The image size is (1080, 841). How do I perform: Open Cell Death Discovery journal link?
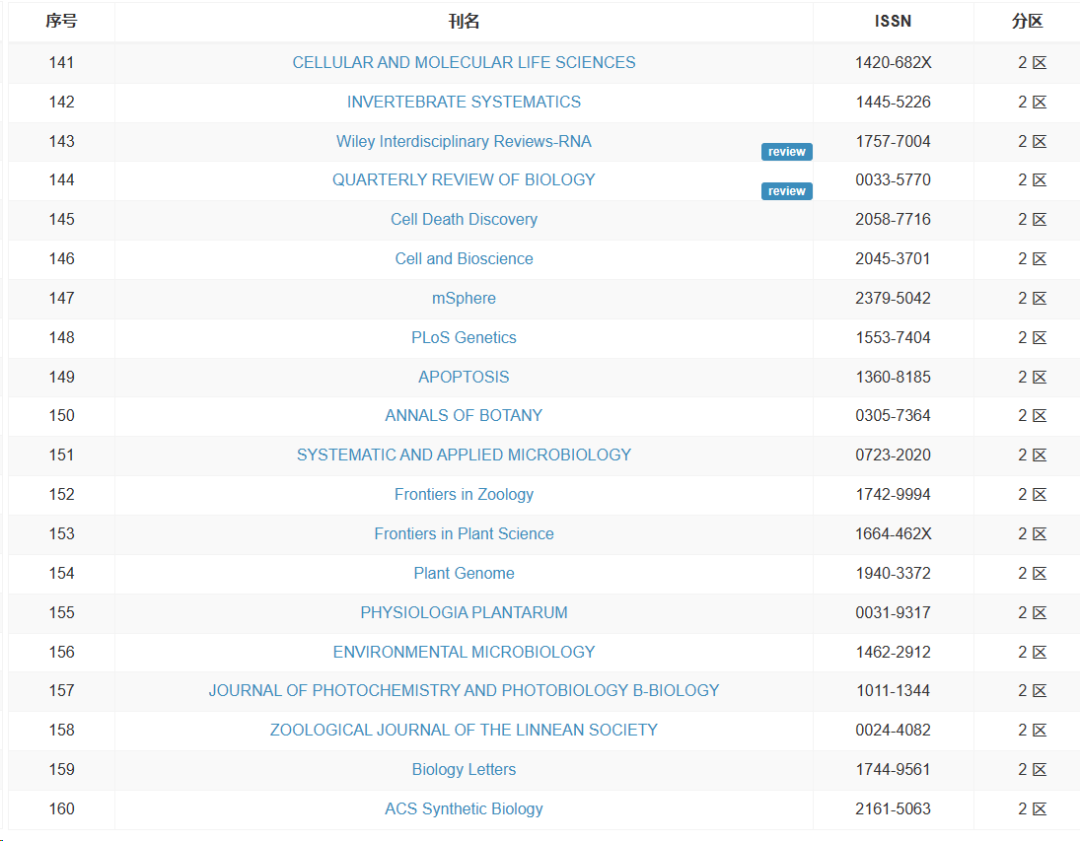point(464,219)
